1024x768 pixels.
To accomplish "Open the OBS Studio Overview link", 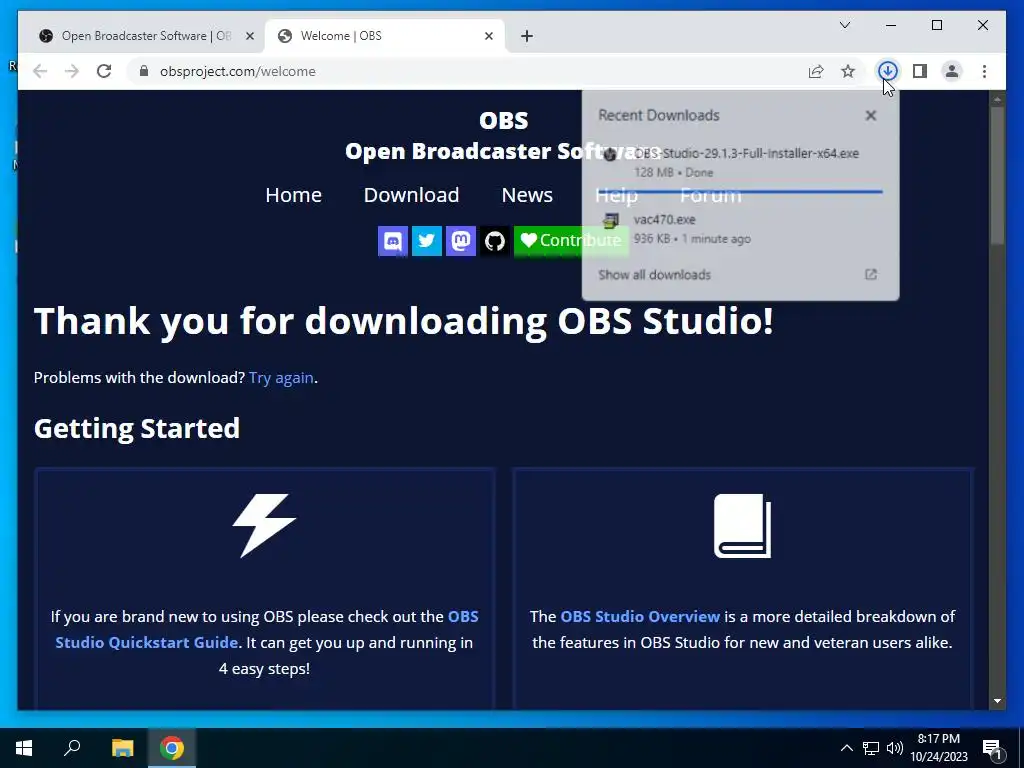I will point(640,616).
